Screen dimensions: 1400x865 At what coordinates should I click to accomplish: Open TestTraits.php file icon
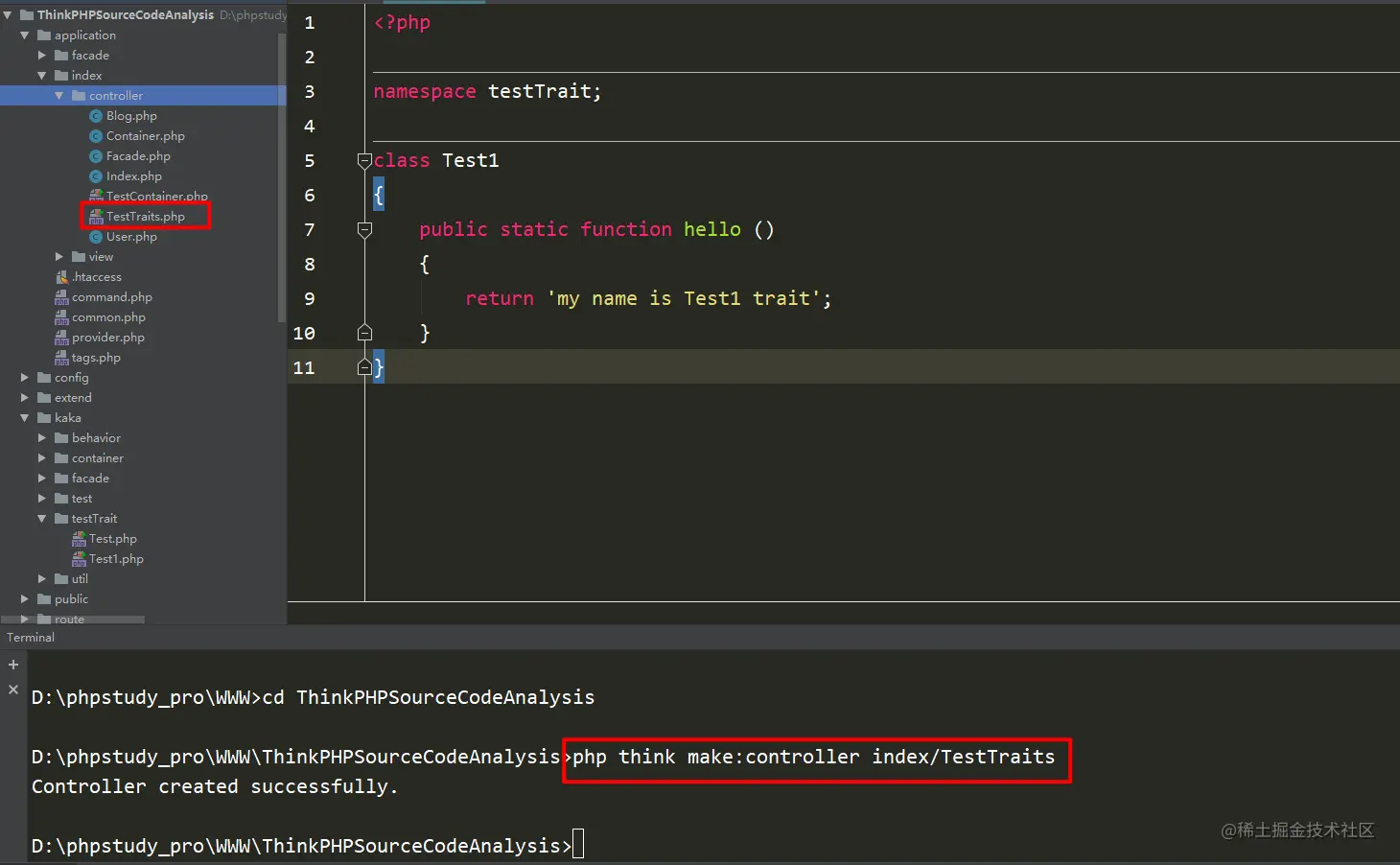(x=96, y=217)
